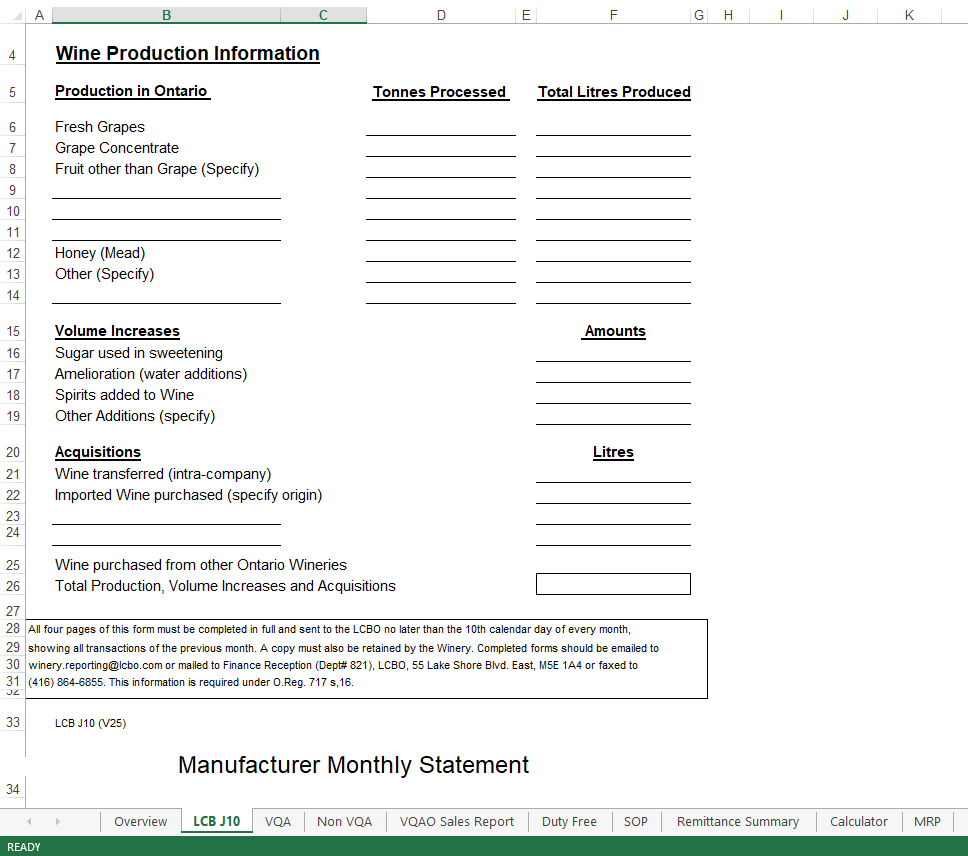Viewport: 968px width, 856px height.
Task: Click Other Additions (specify) amount field
Action: coord(614,415)
